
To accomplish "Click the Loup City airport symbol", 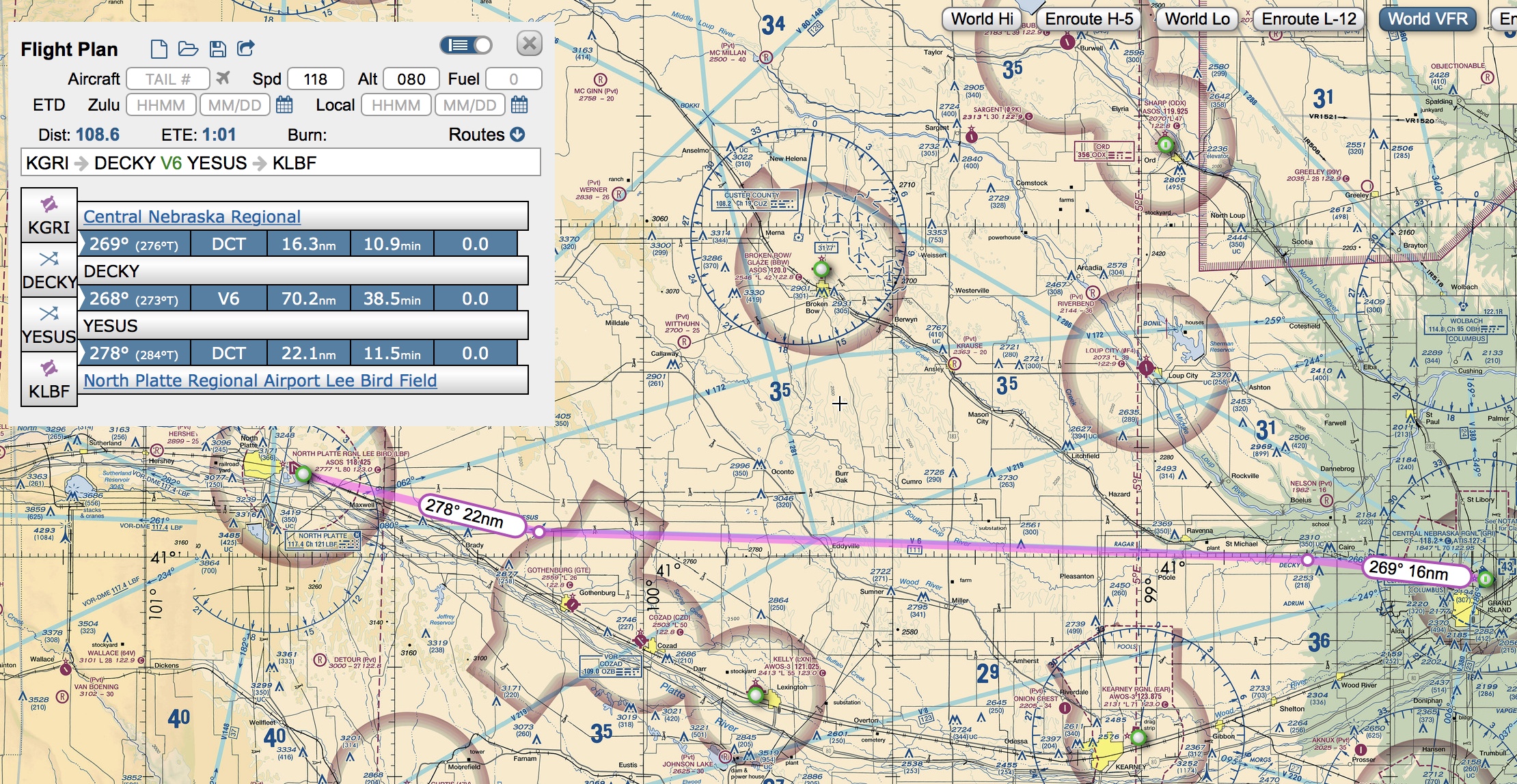I will click(x=1146, y=367).
